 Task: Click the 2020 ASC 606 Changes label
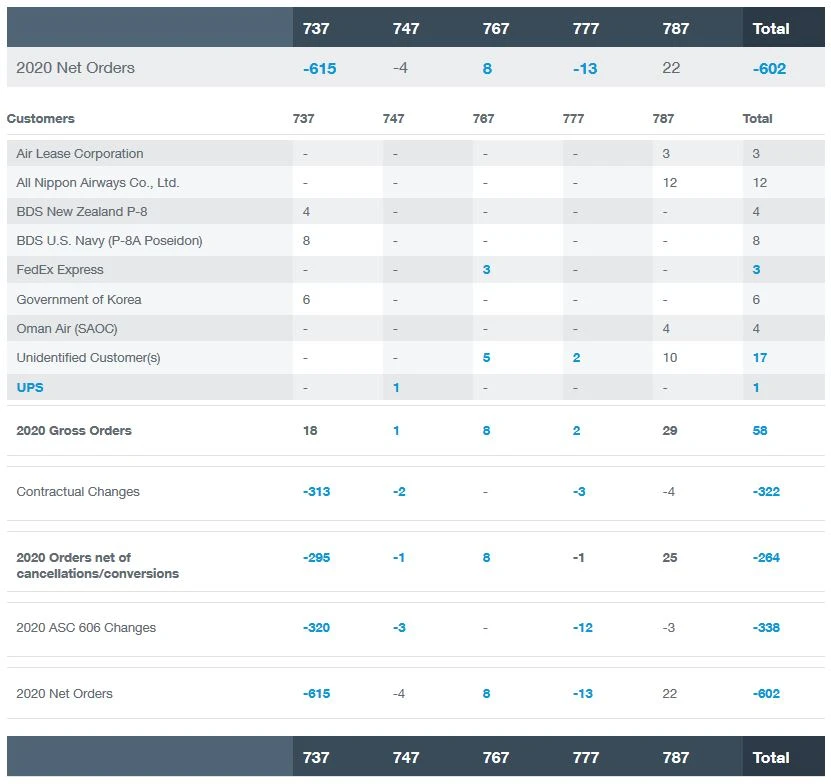[86, 628]
